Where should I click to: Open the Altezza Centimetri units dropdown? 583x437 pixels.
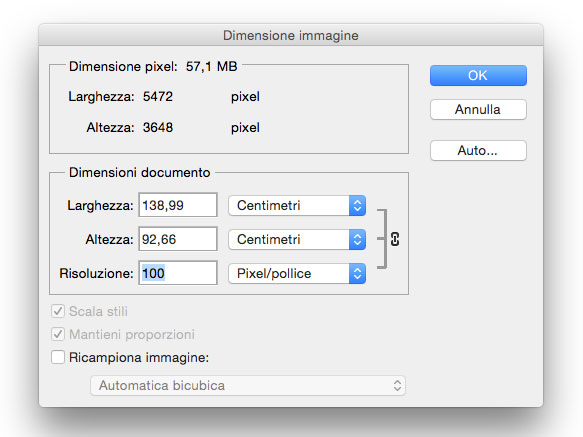(x=297, y=239)
